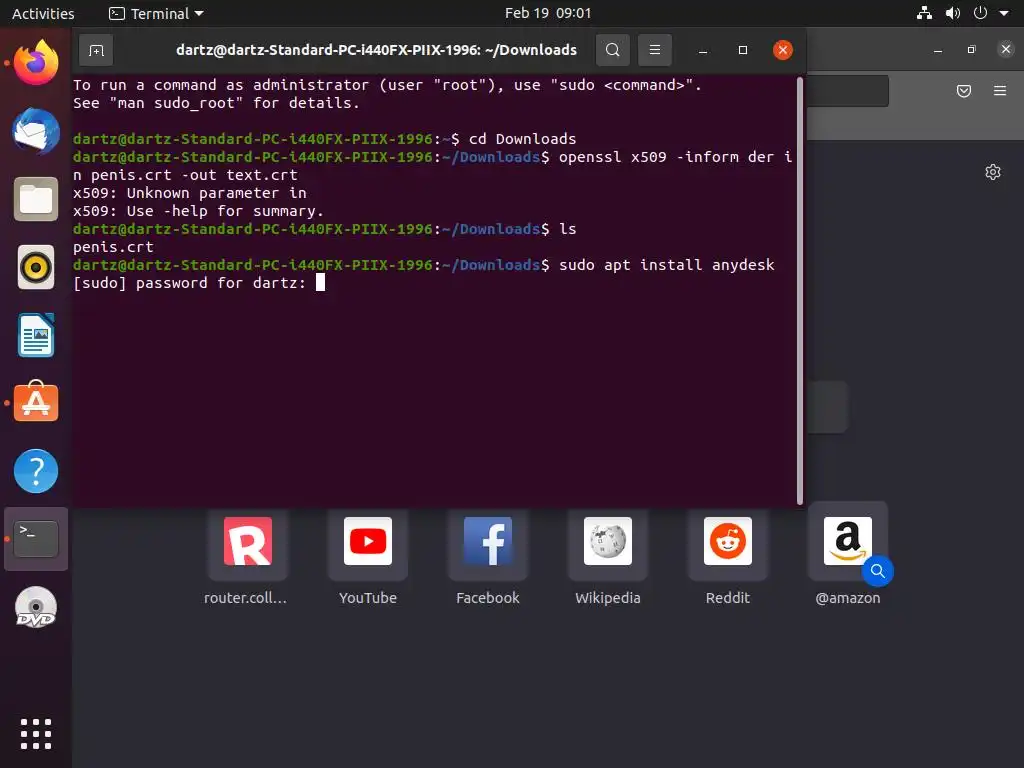The height and width of the screenshot is (768, 1024).
Task: Maximize the terminal window
Action: [743, 50]
